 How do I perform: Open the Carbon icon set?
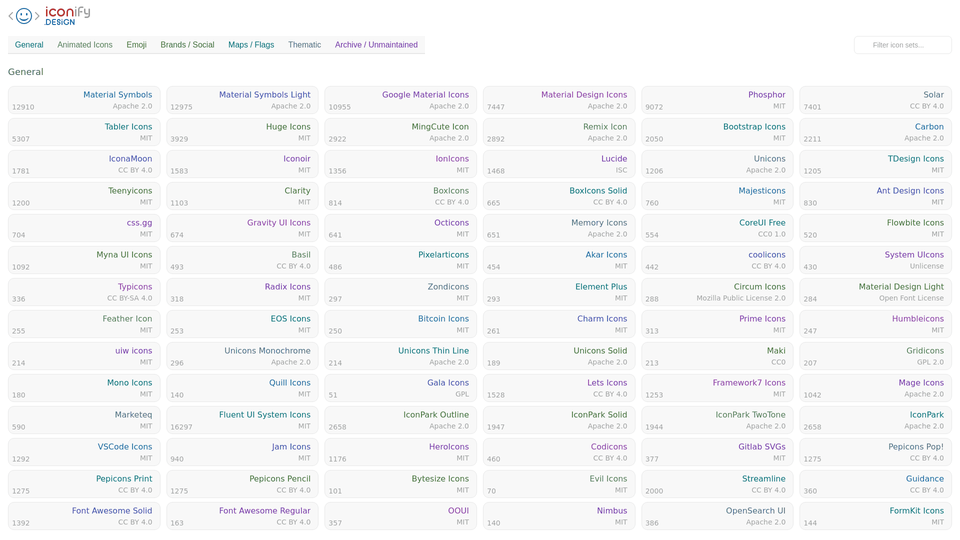click(x=876, y=132)
